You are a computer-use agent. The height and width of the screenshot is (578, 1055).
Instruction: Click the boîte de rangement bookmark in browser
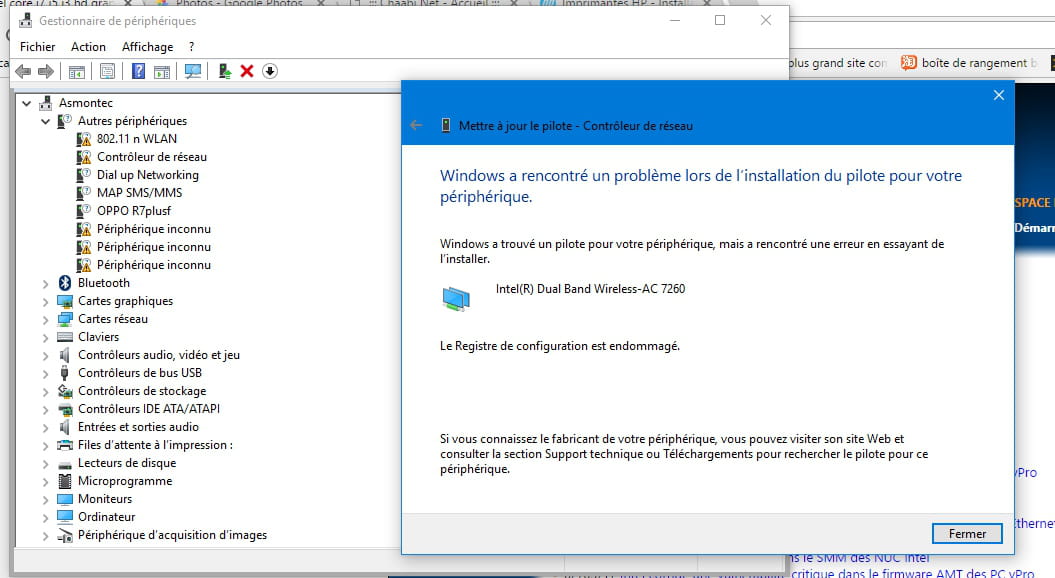pos(968,63)
